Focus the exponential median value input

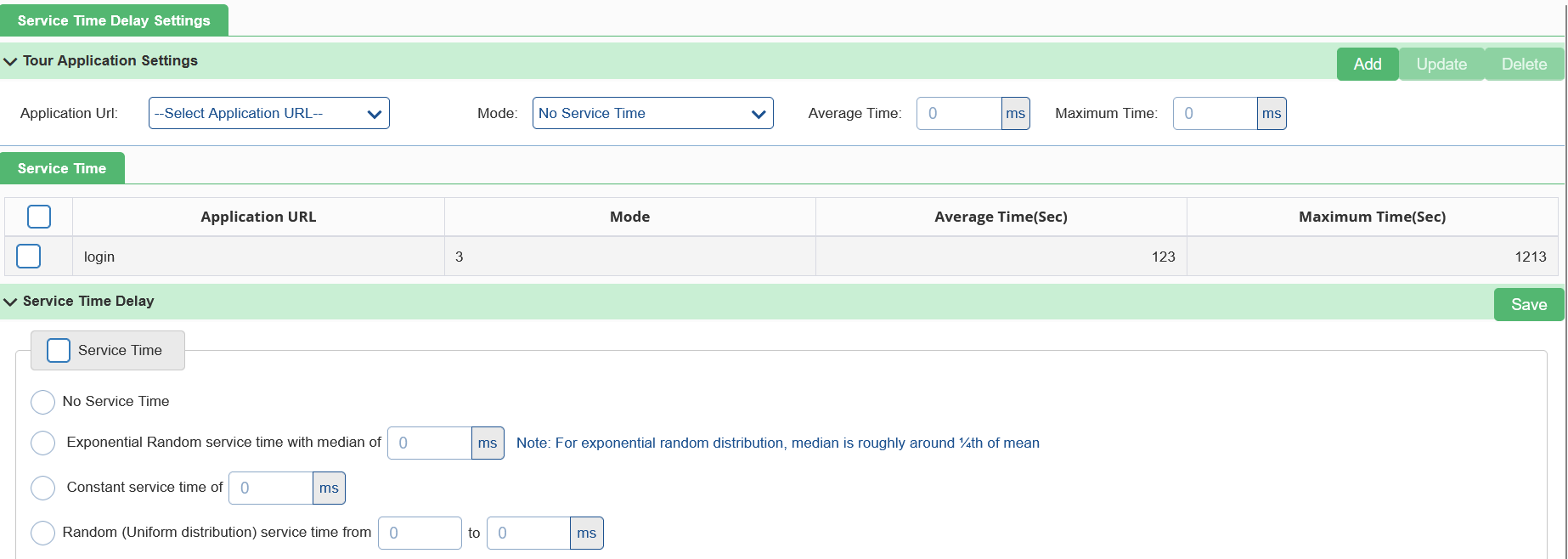click(430, 443)
